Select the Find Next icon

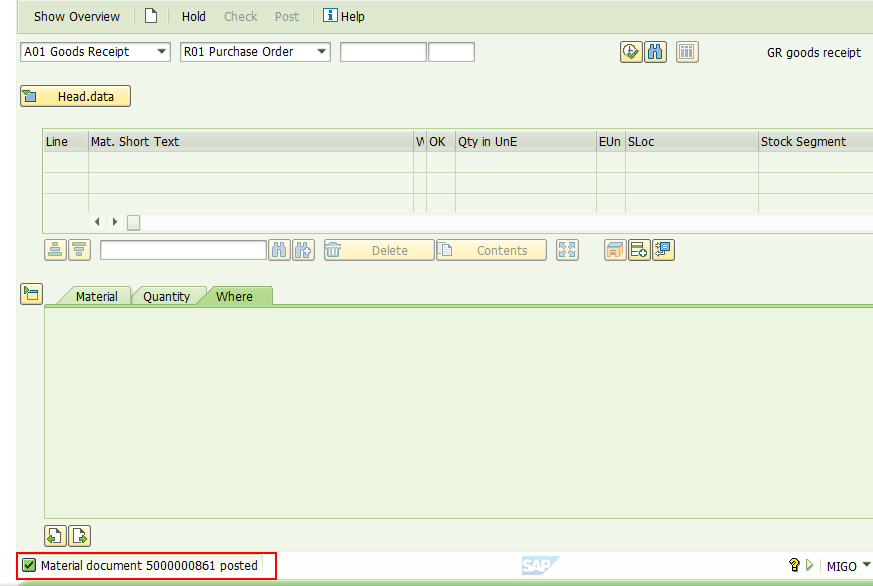pyautogui.click(x=303, y=249)
